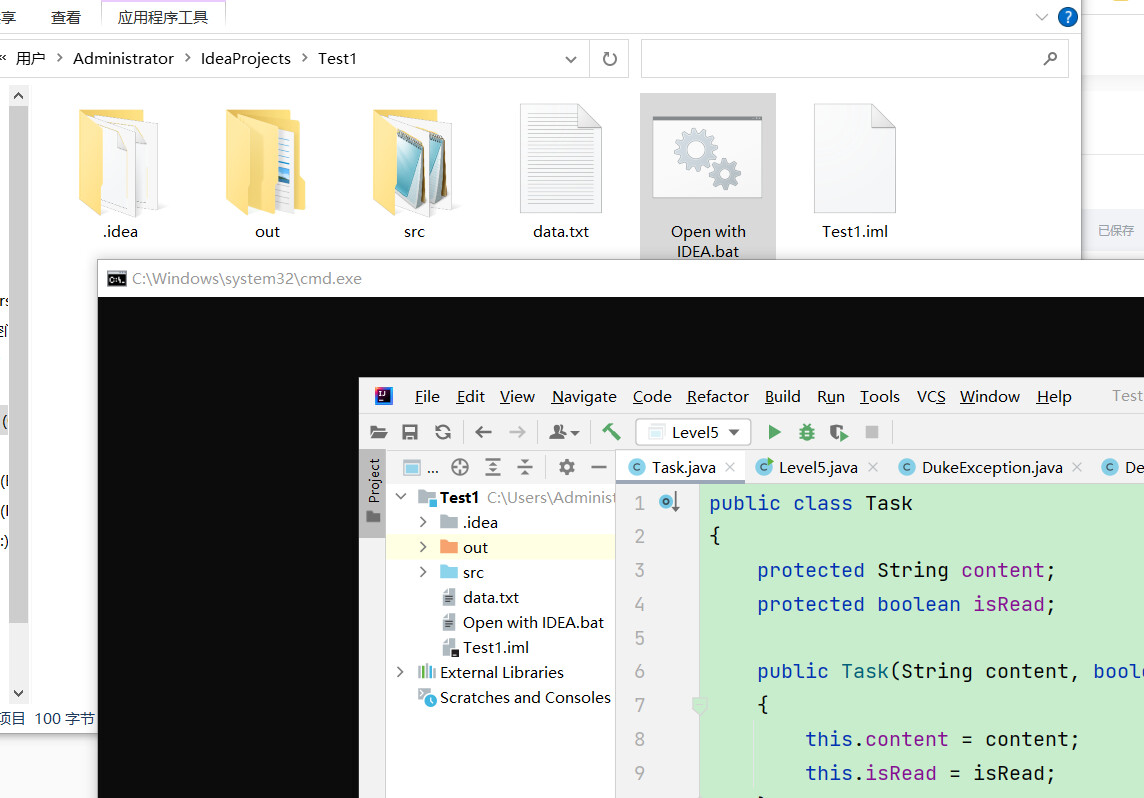Open the Refactor menu
The image size is (1144, 798).
(x=717, y=396)
